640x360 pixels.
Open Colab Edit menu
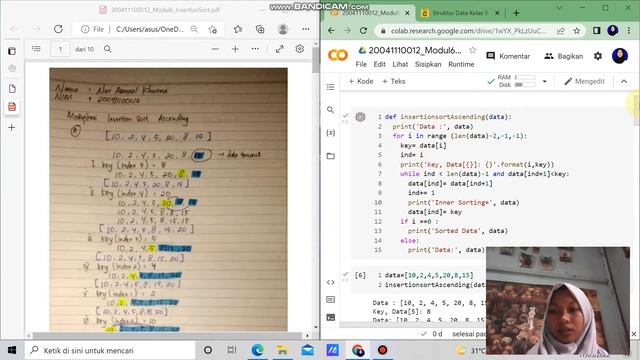point(379,64)
